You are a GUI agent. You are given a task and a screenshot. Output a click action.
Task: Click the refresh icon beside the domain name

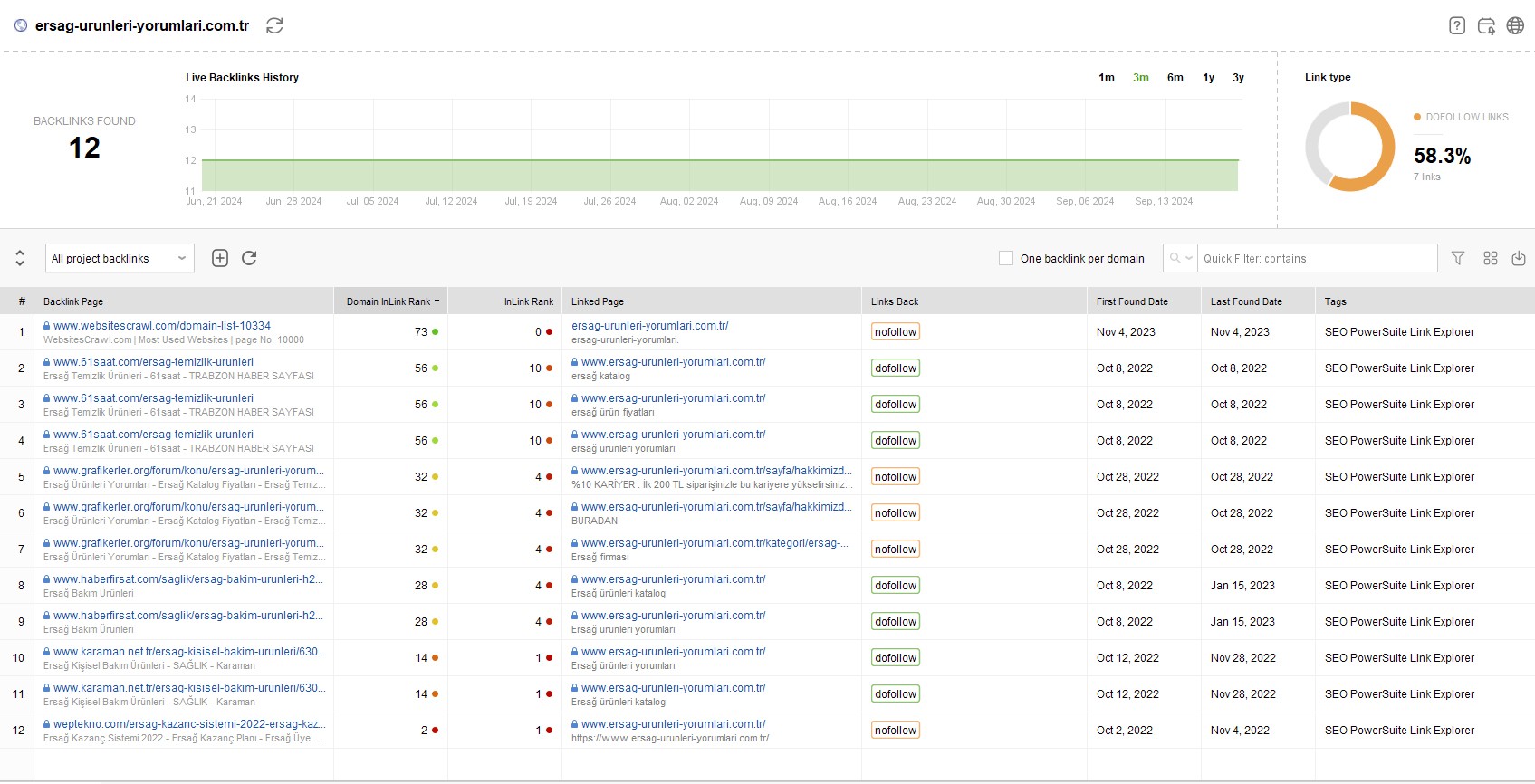tap(274, 25)
